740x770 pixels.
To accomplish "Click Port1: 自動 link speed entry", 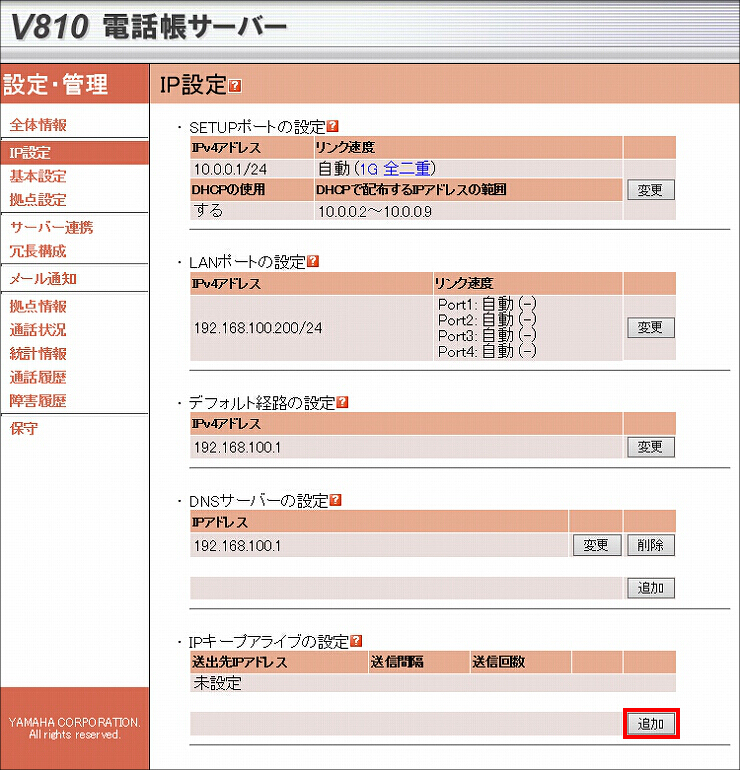I will tap(487, 304).
